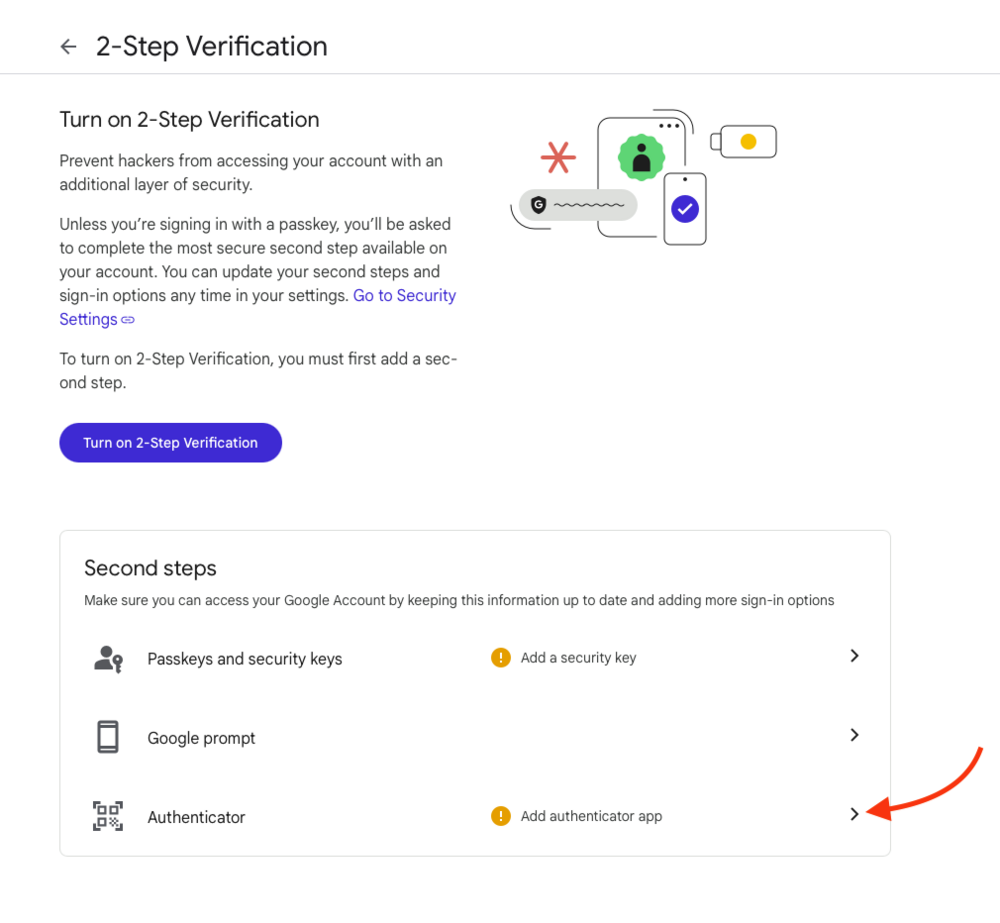Select the Authenticator row label
Viewport: 1000px width, 923px height.
click(196, 817)
